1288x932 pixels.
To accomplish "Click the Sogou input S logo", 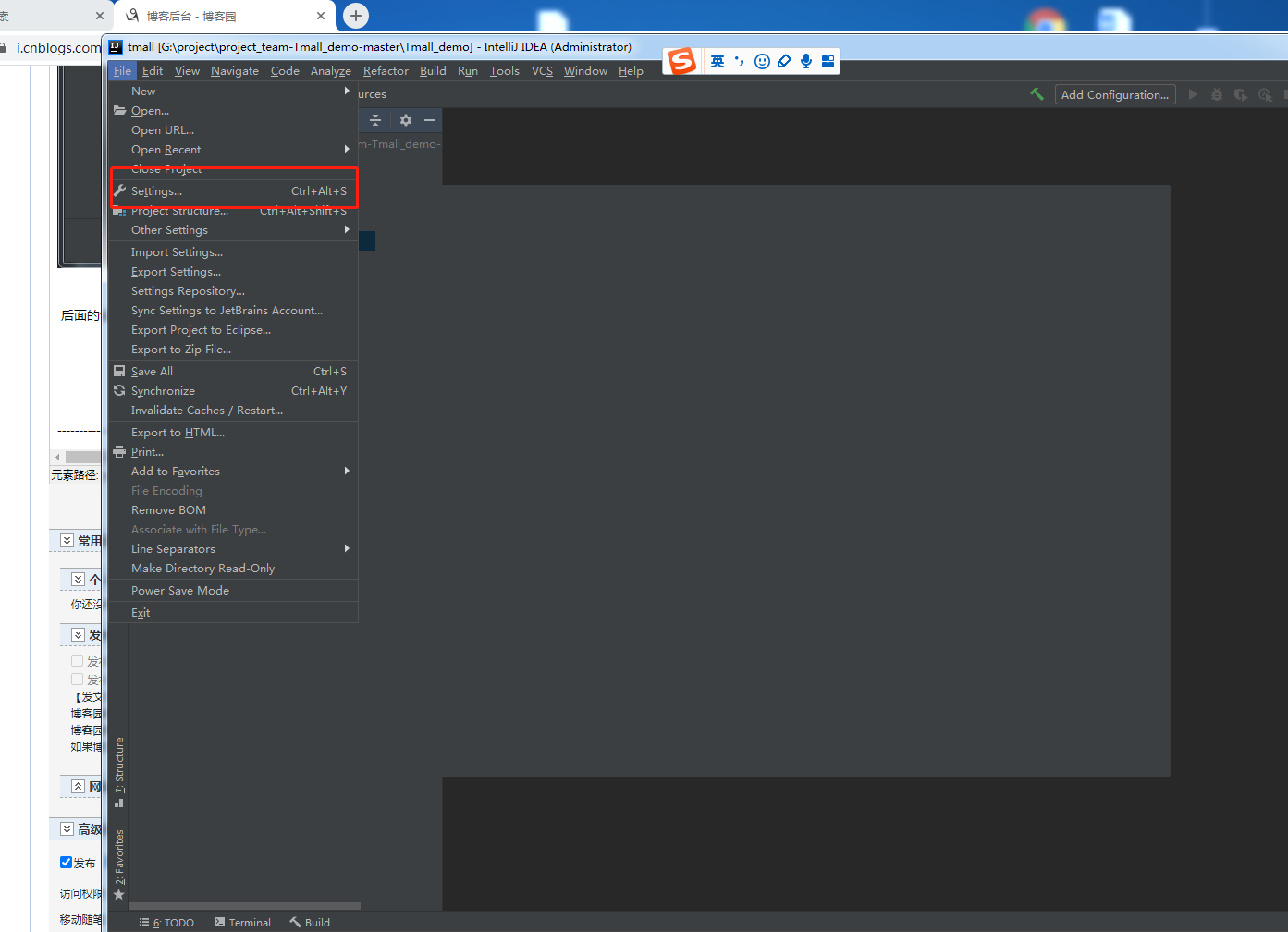I will pyautogui.click(x=682, y=61).
